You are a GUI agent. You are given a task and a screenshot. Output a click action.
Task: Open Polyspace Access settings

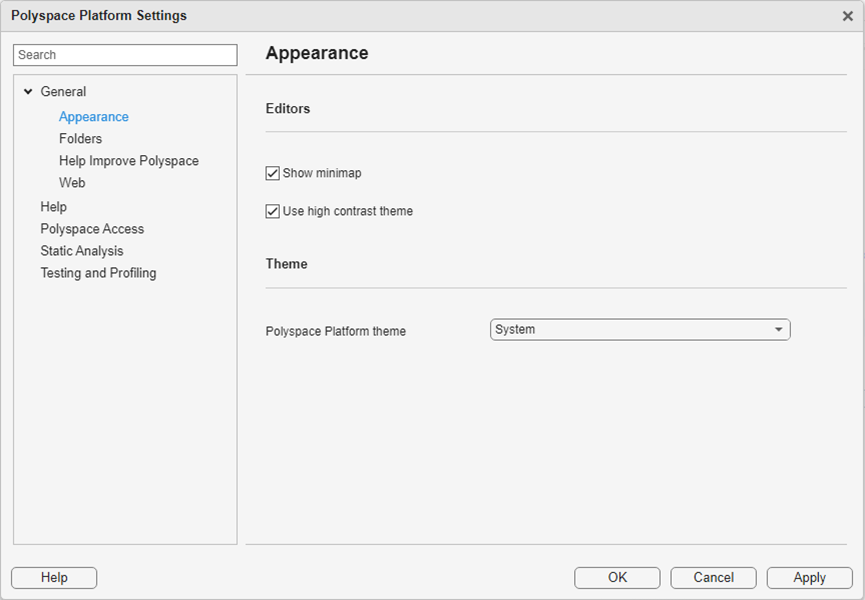pyautogui.click(x=92, y=228)
